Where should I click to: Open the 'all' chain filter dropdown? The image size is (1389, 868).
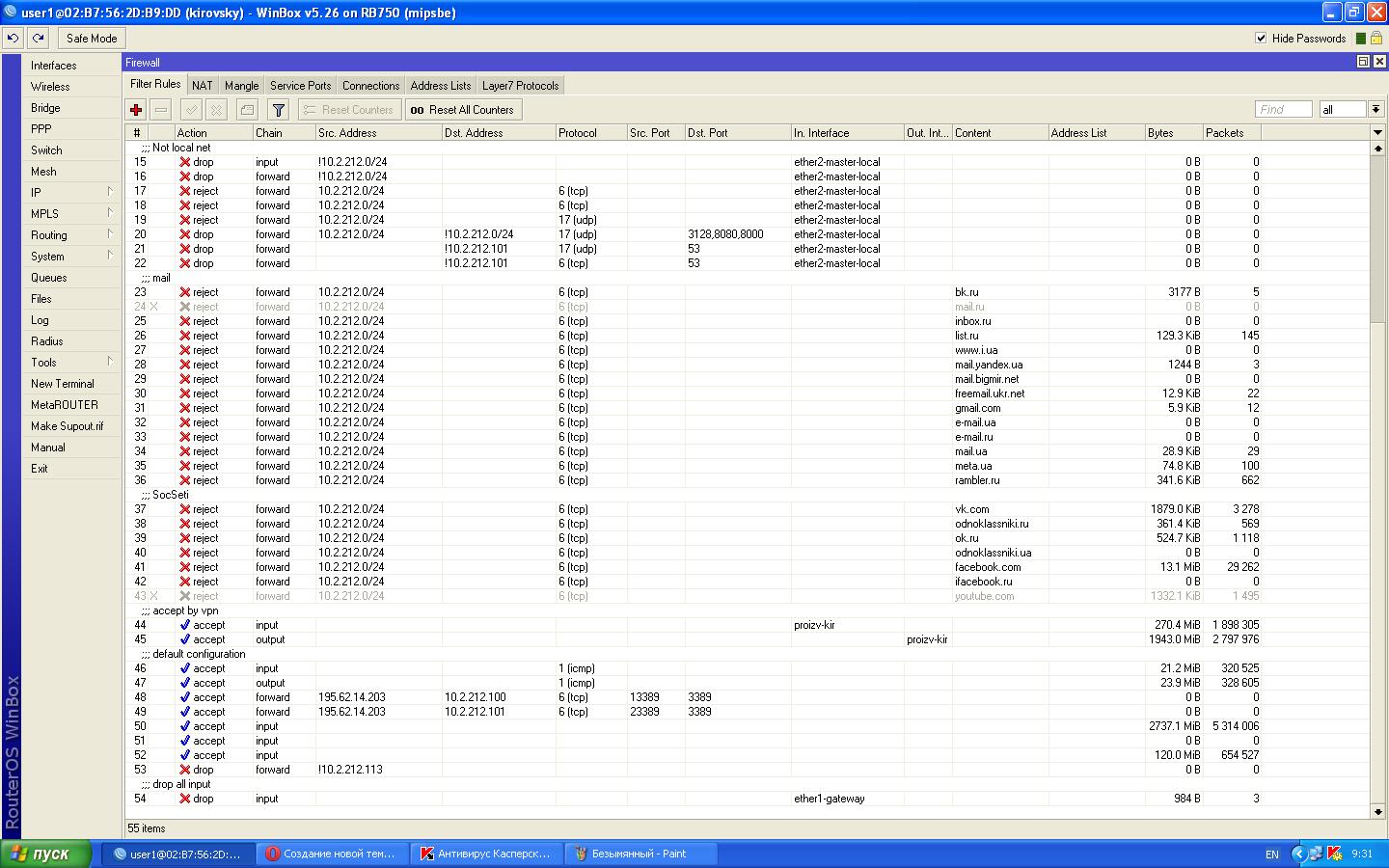(1375, 110)
